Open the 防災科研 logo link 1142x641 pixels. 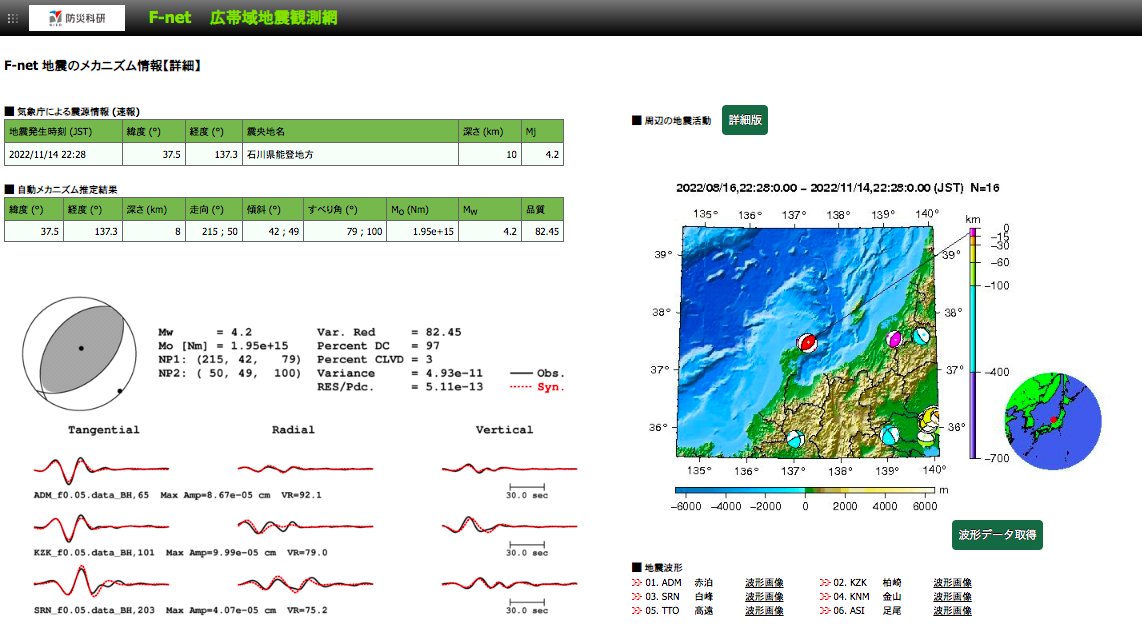tap(76, 17)
